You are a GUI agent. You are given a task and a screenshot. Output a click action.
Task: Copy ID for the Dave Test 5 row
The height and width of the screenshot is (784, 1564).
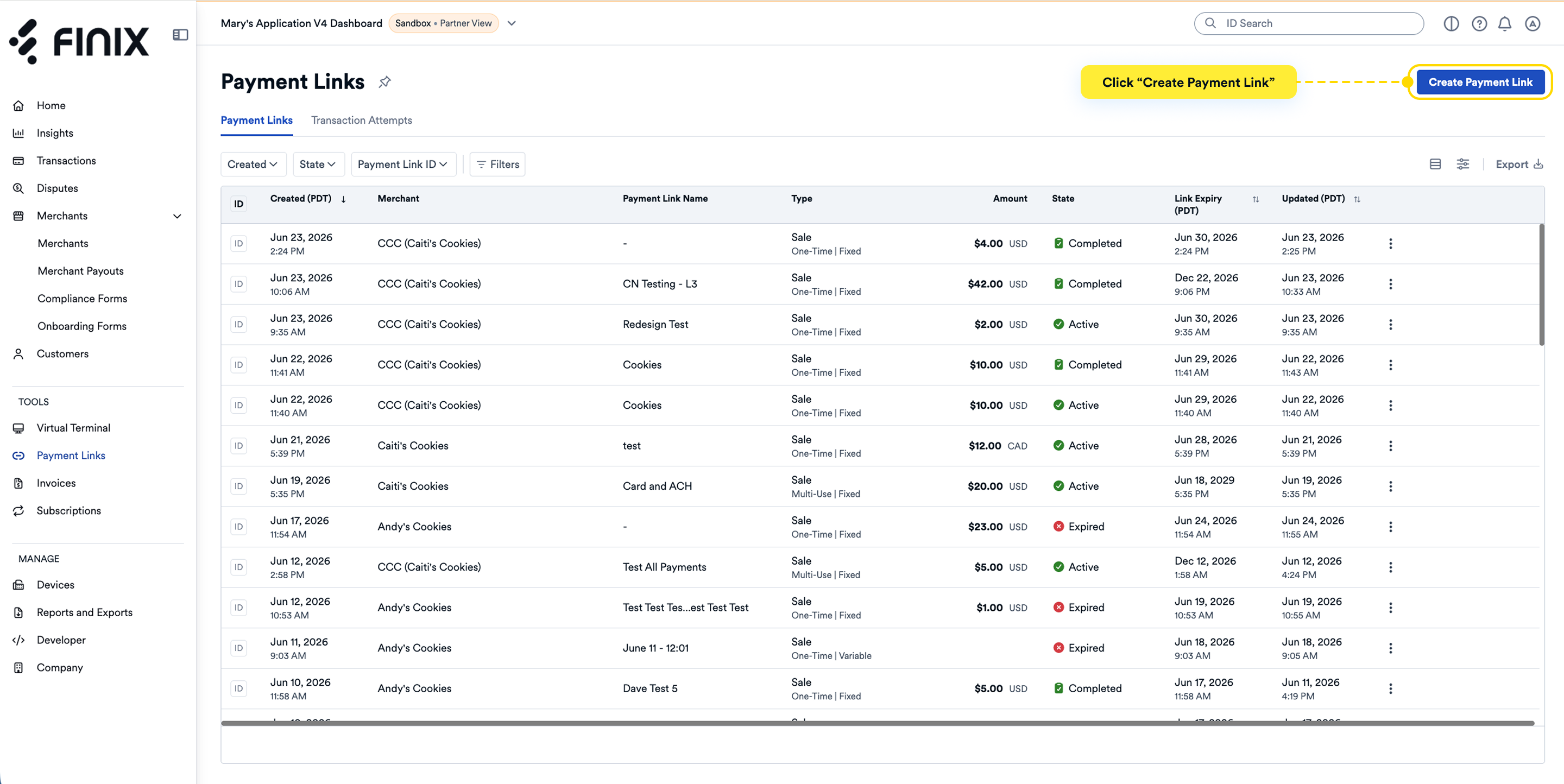click(238, 689)
